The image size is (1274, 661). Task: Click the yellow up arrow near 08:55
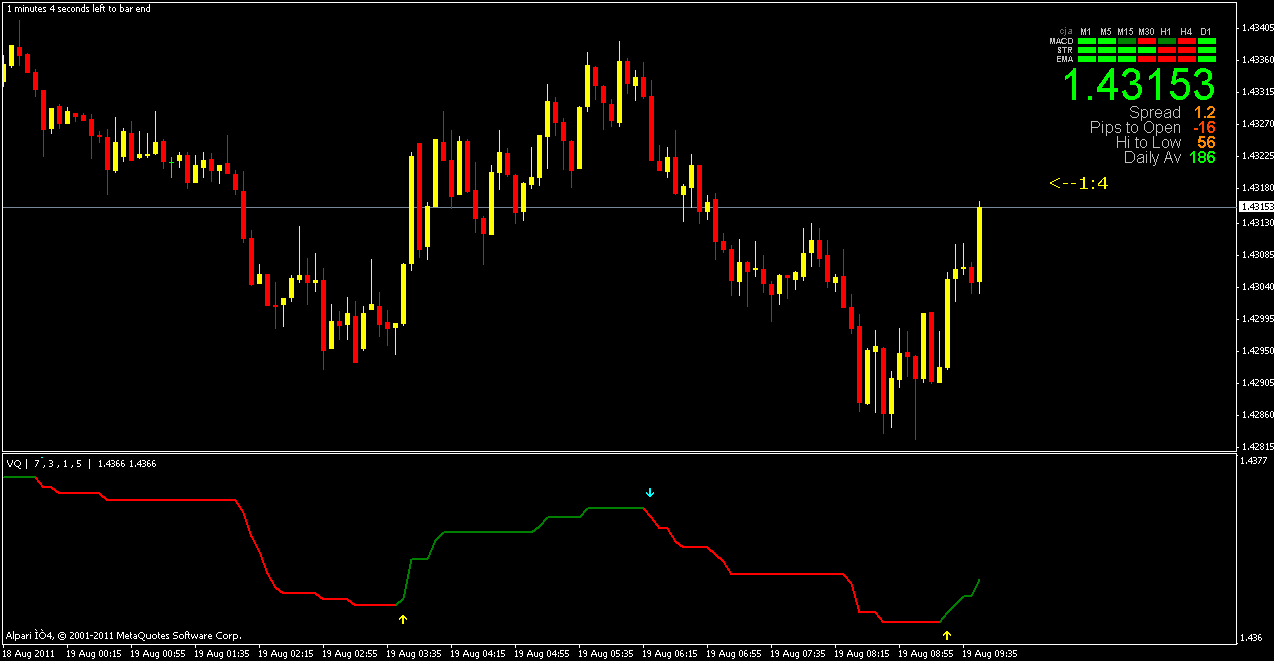click(946, 634)
